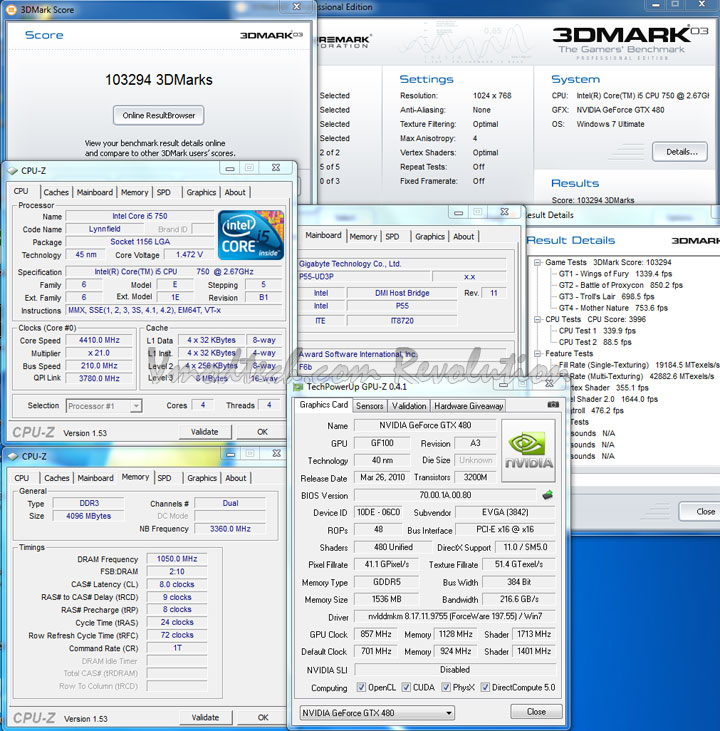Click Validate in lower CPU-Z window
This screenshot has height=731, width=720.
coord(205,717)
